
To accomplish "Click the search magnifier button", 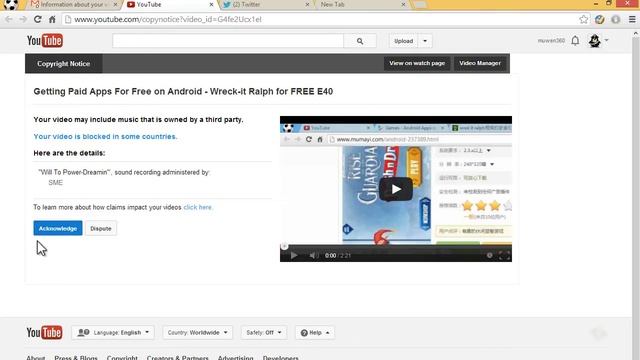I will 360,41.
